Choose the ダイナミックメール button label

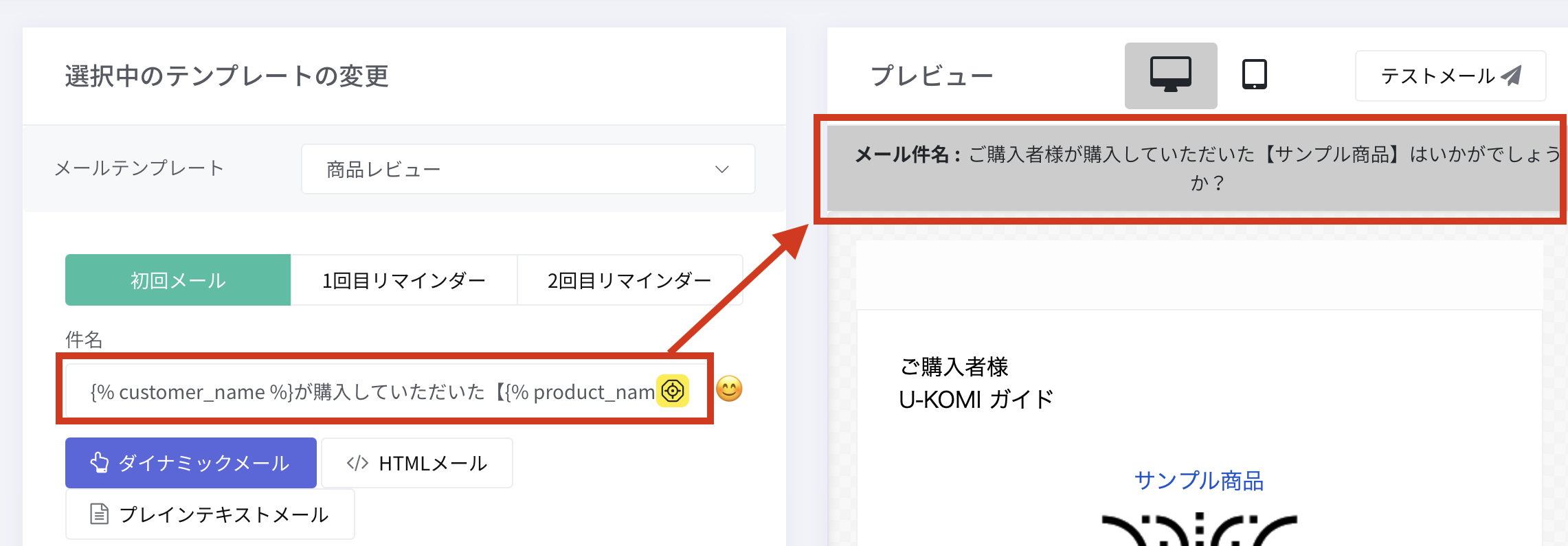click(204, 463)
